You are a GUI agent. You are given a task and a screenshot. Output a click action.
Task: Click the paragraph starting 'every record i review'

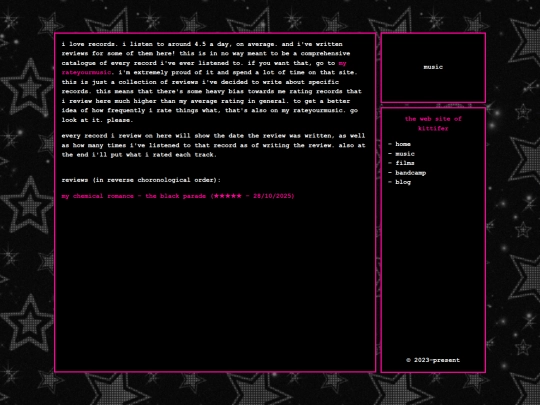point(214,145)
